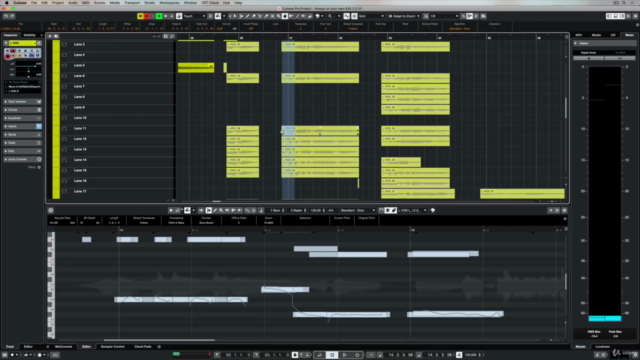Select the Zoom magnifier tool in project toolbar
640x360 pixels.
pyautogui.click(x=279, y=16)
